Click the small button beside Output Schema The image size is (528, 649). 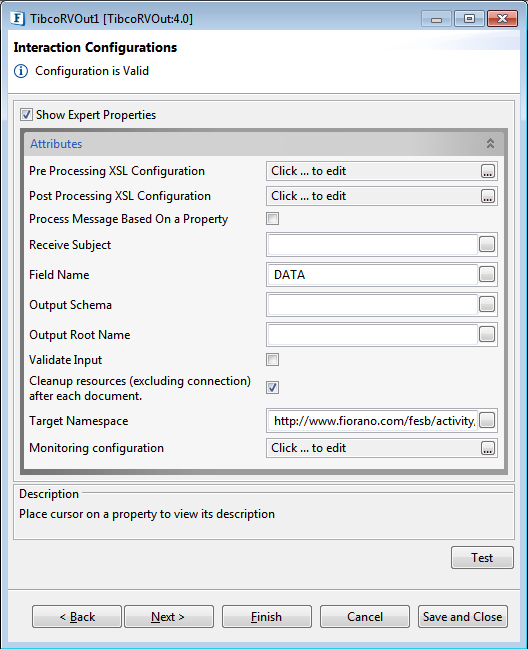487,304
